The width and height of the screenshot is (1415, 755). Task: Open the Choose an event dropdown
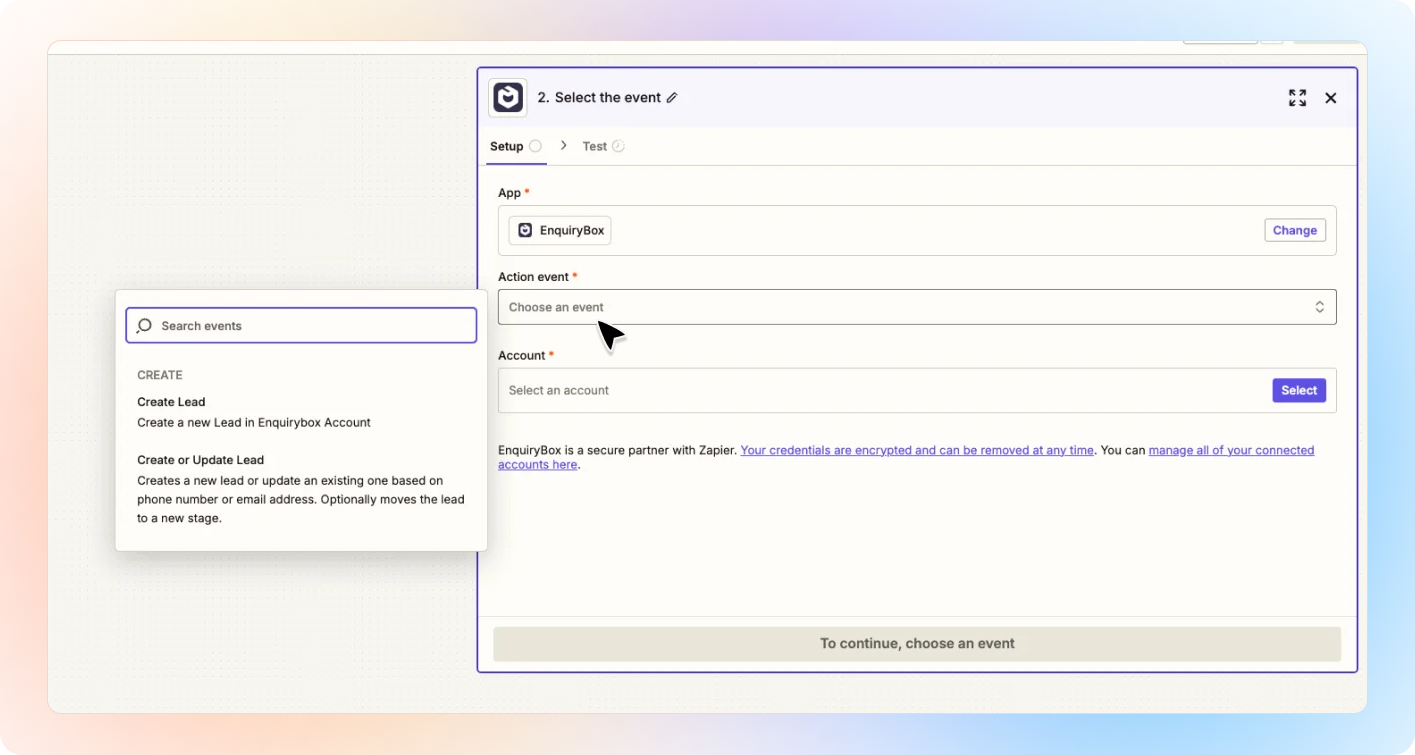[917, 307]
